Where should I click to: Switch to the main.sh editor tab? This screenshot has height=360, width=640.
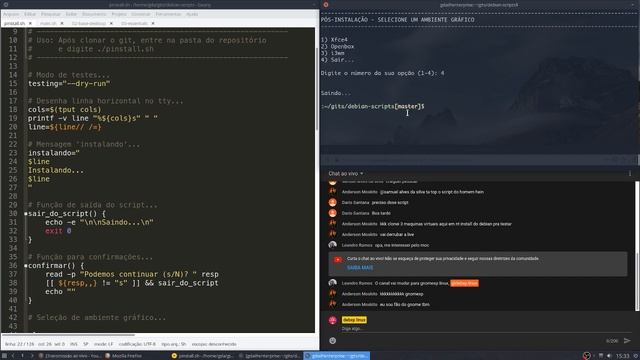coord(48,23)
